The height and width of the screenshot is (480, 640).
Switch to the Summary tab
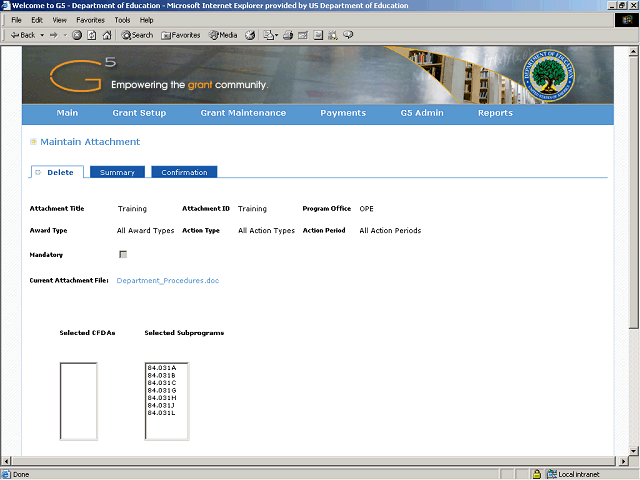118,172
